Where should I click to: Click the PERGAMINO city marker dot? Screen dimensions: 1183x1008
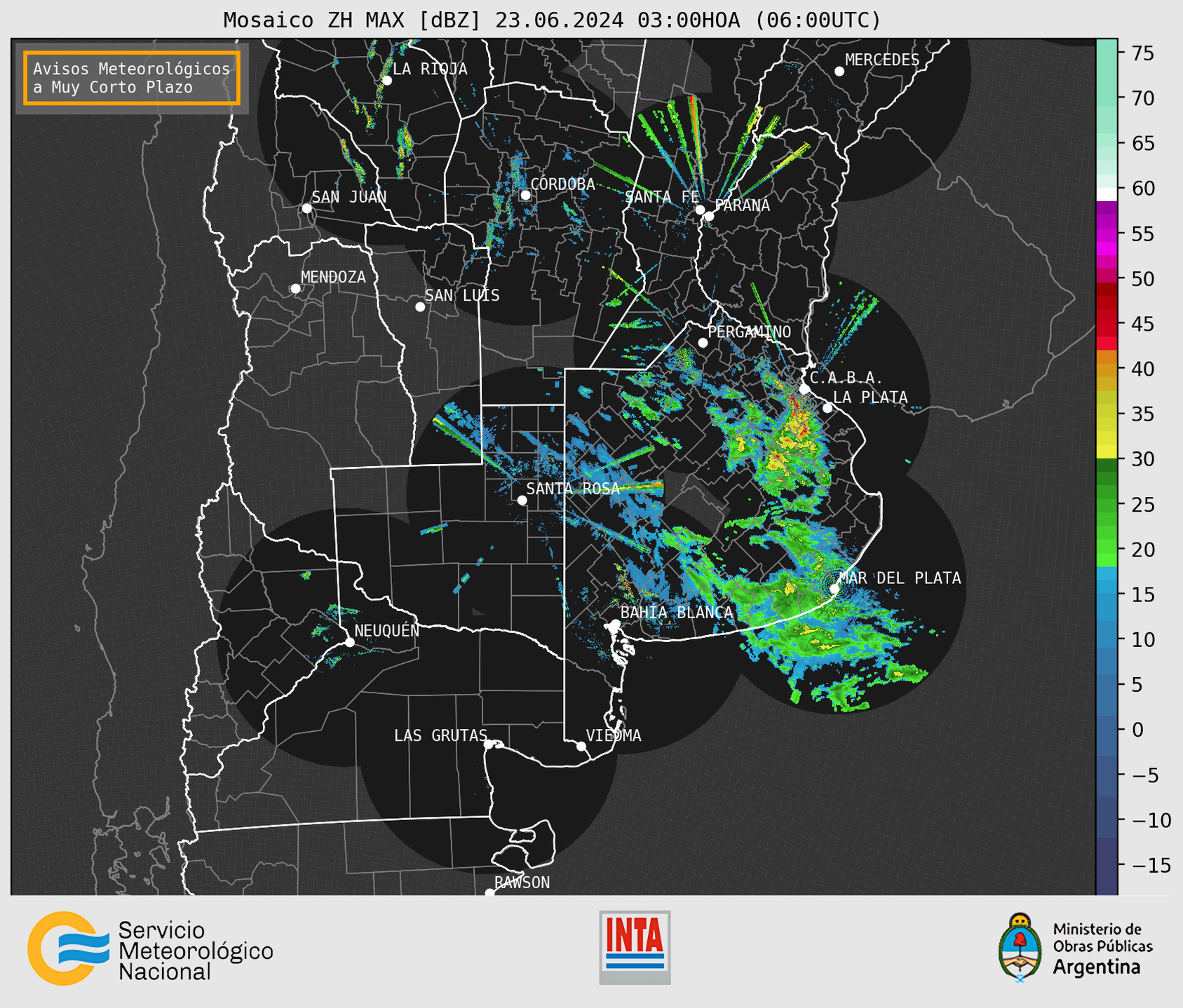[703, 343]
